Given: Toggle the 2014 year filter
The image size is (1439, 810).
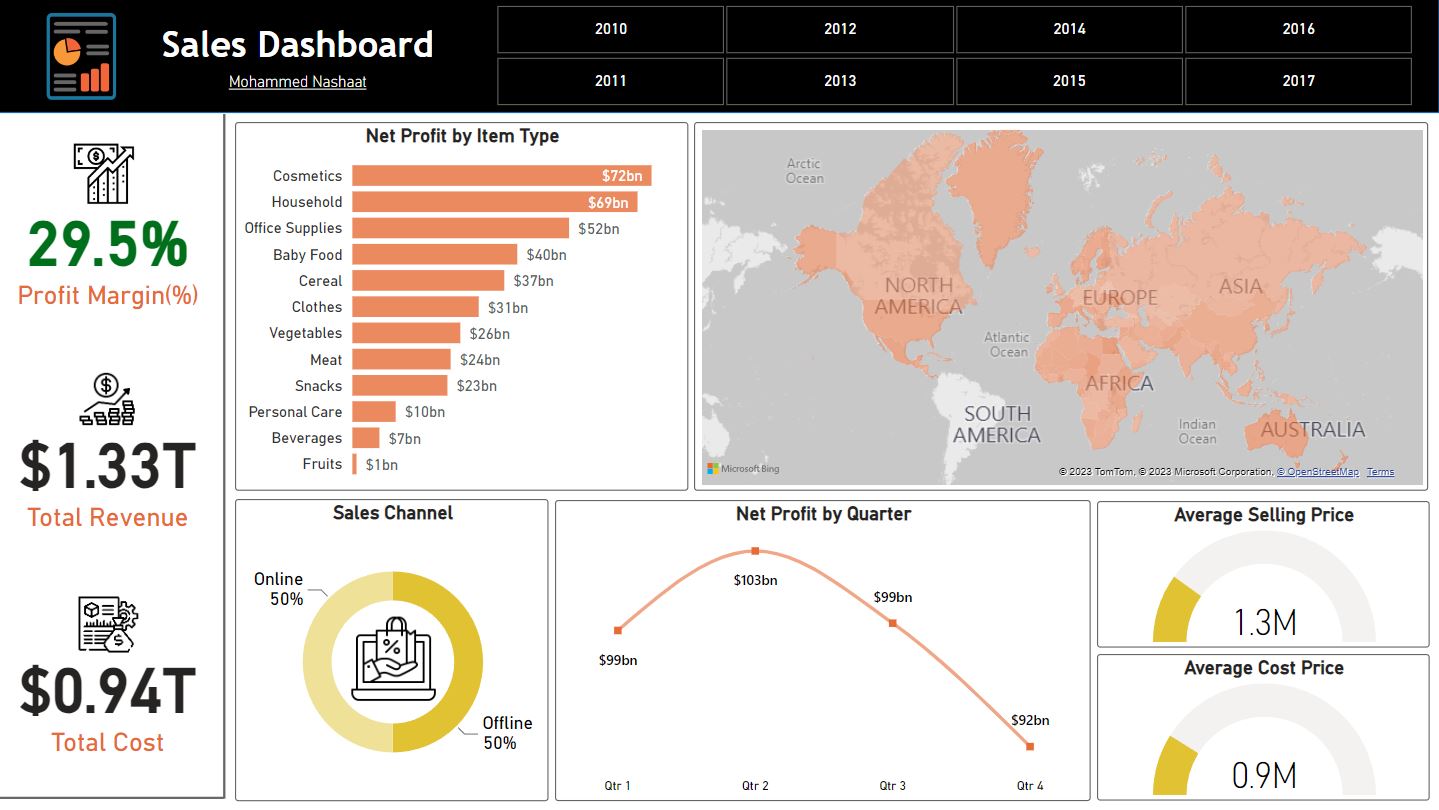Looking at the screenshot, I should click(x=1068, y=29).
